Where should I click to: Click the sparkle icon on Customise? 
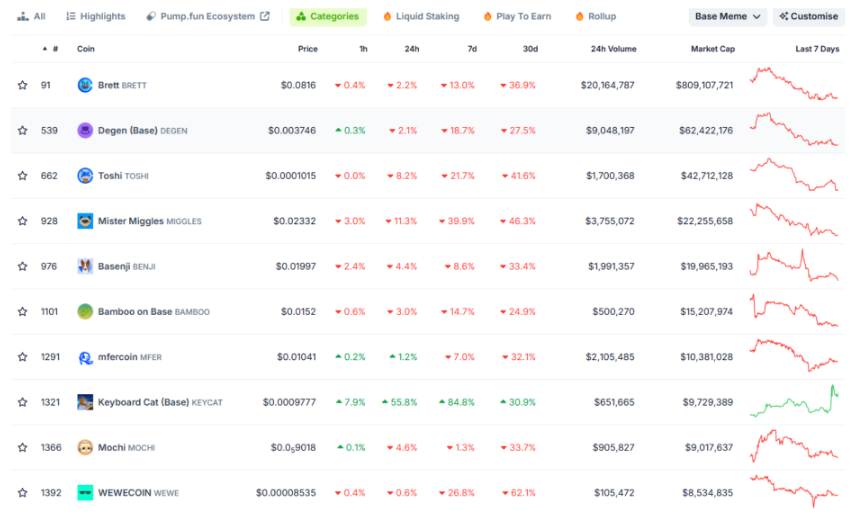(x=784, y=16)
